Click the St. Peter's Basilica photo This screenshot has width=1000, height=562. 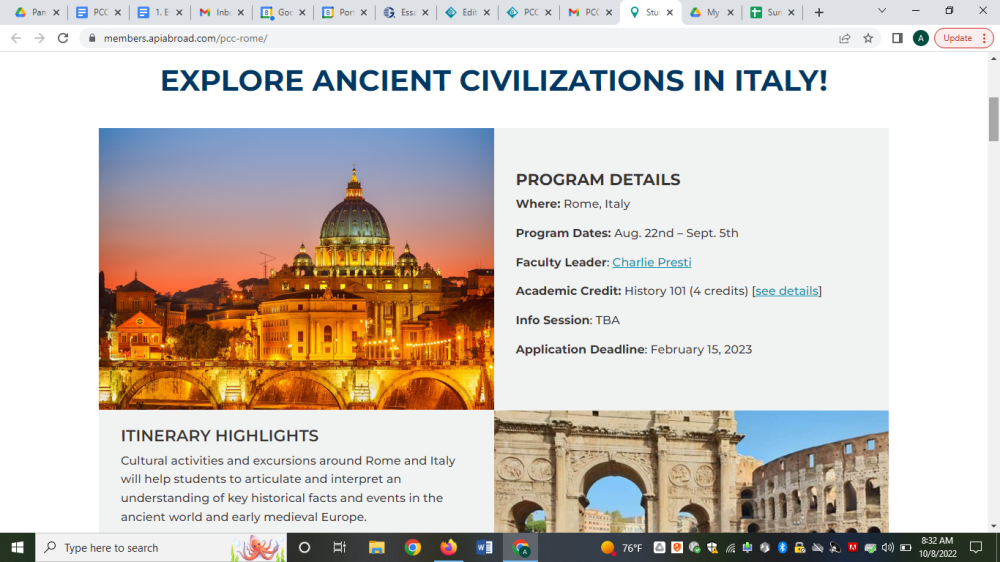296,268
